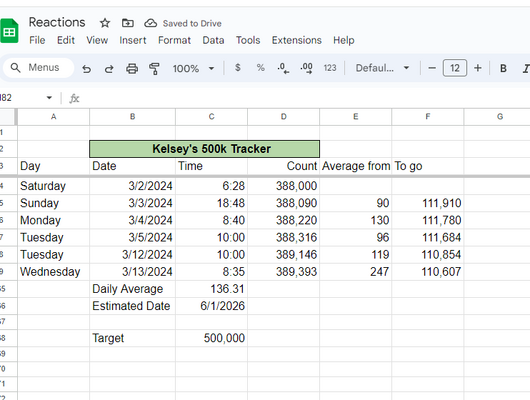The image size is (530, 400).
Task: Increase decimal places icon
Action: tap(306, 68)
